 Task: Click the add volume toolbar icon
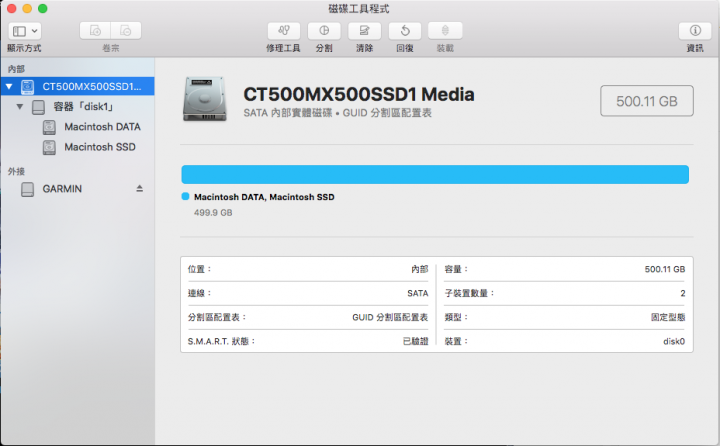95,31
